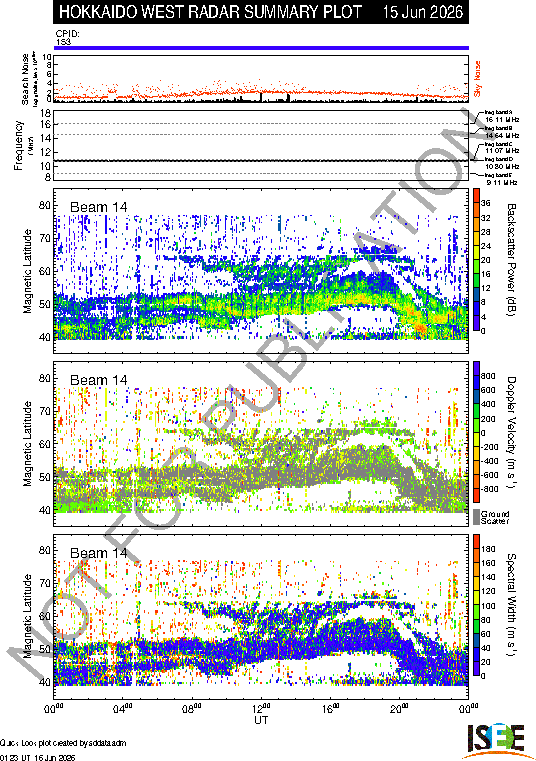Click the red Sky Noise label
The image size is (536, 761).
[x=477, y=79]
